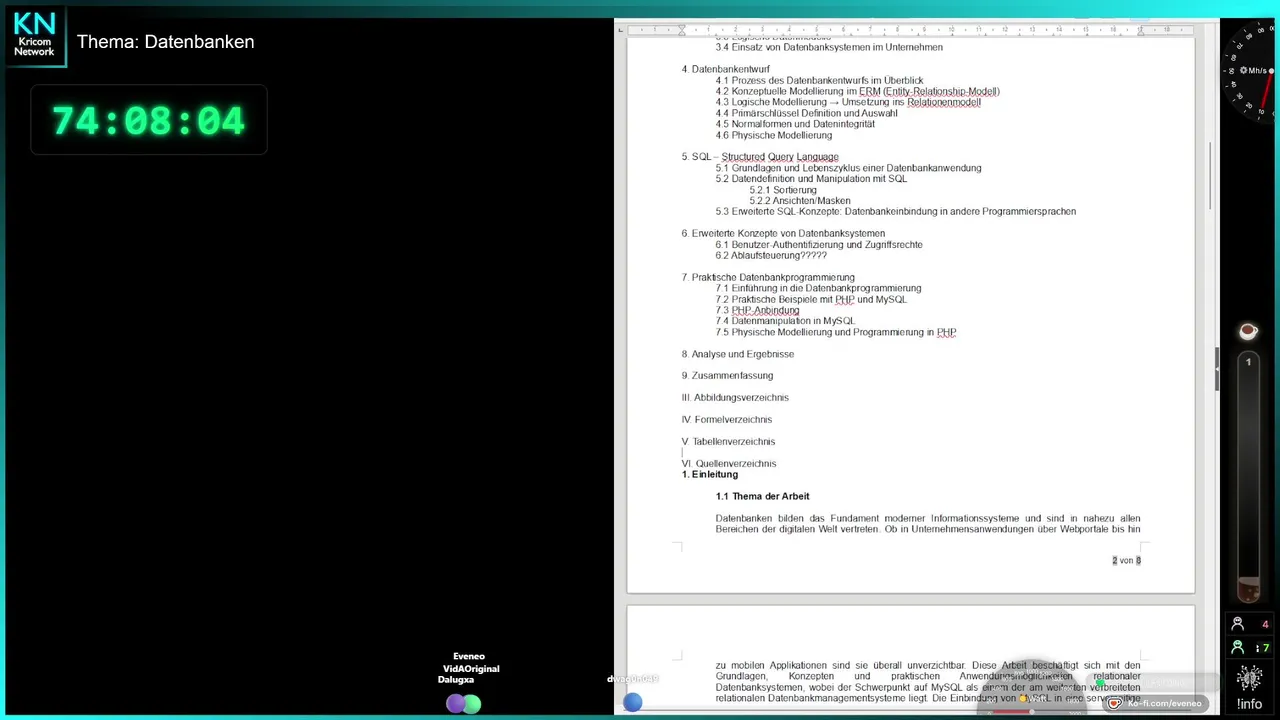Click '7.3 PHP-Anbindung'
This screenshot has width=1280, height=720.
click(x=758, y=310)
